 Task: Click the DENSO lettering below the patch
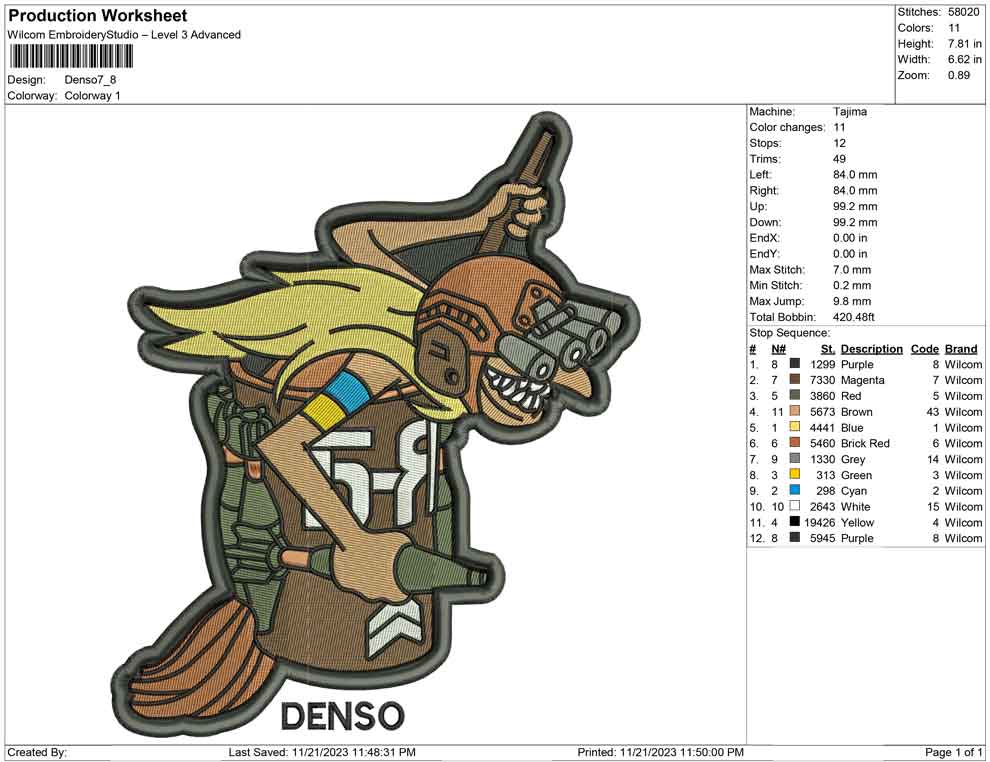(342, 716)
